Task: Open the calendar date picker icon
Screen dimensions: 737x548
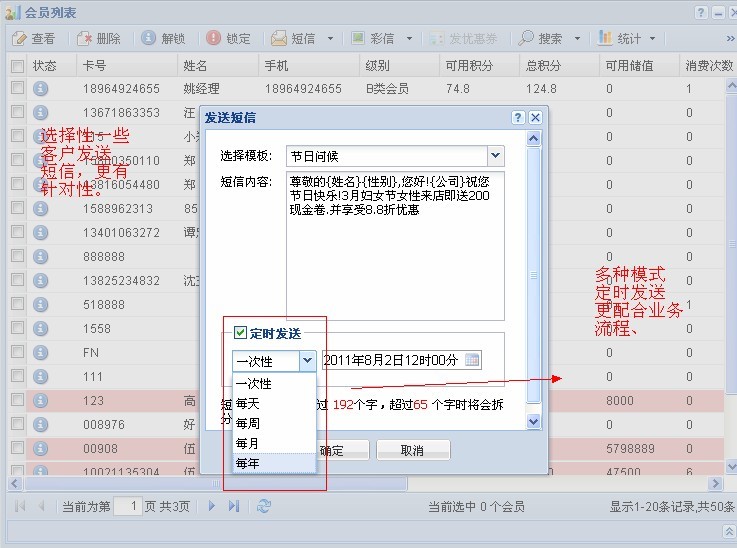Action: pos(472,360)
